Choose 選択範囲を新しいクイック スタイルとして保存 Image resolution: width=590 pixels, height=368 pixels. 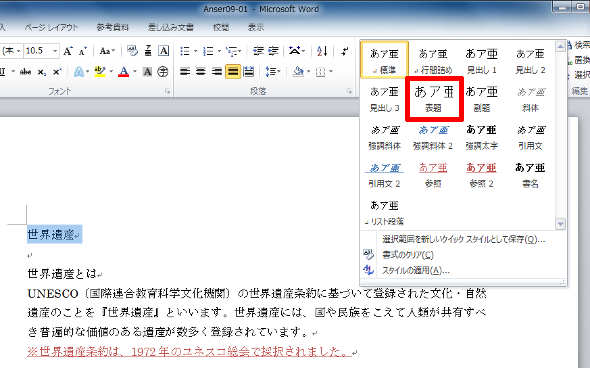[464, 239]
